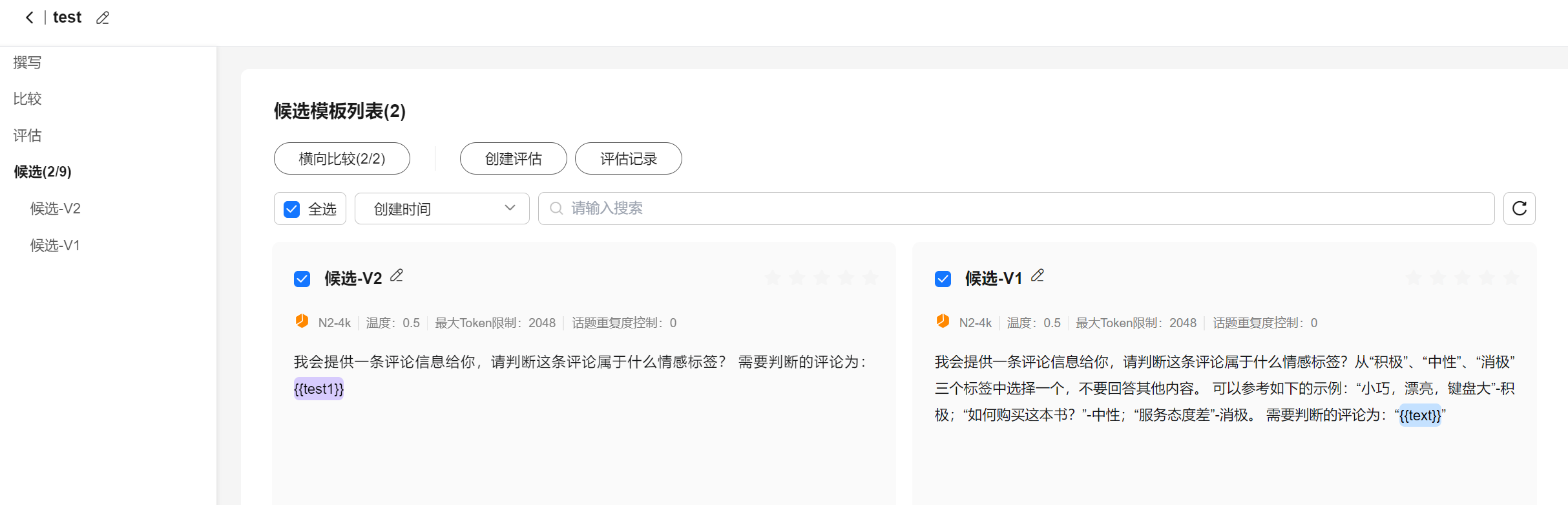This screenshot has height=505, width=1568.
Task: Rate 候选-V2 with the fifth star
Action: [870, 278]
